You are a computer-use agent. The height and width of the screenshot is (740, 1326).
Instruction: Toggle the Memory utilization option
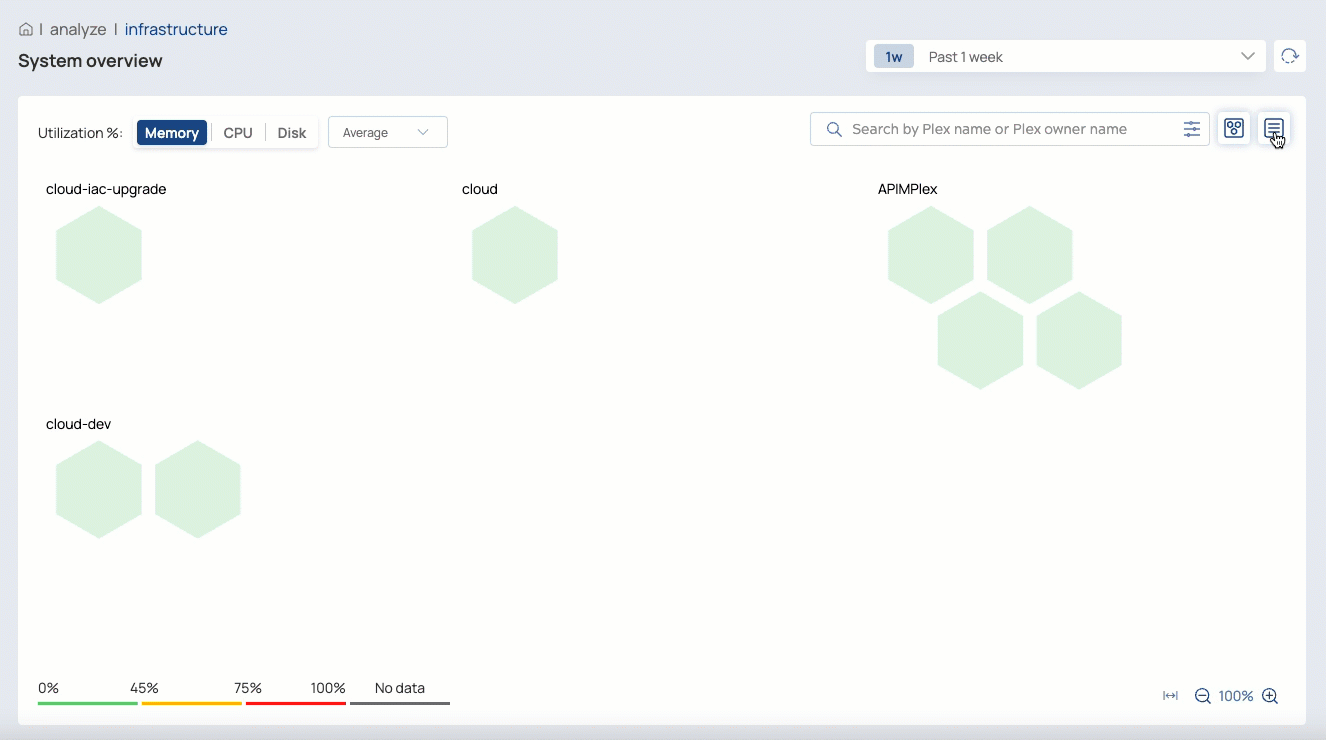pyautogui.click(x=171, y=132)
